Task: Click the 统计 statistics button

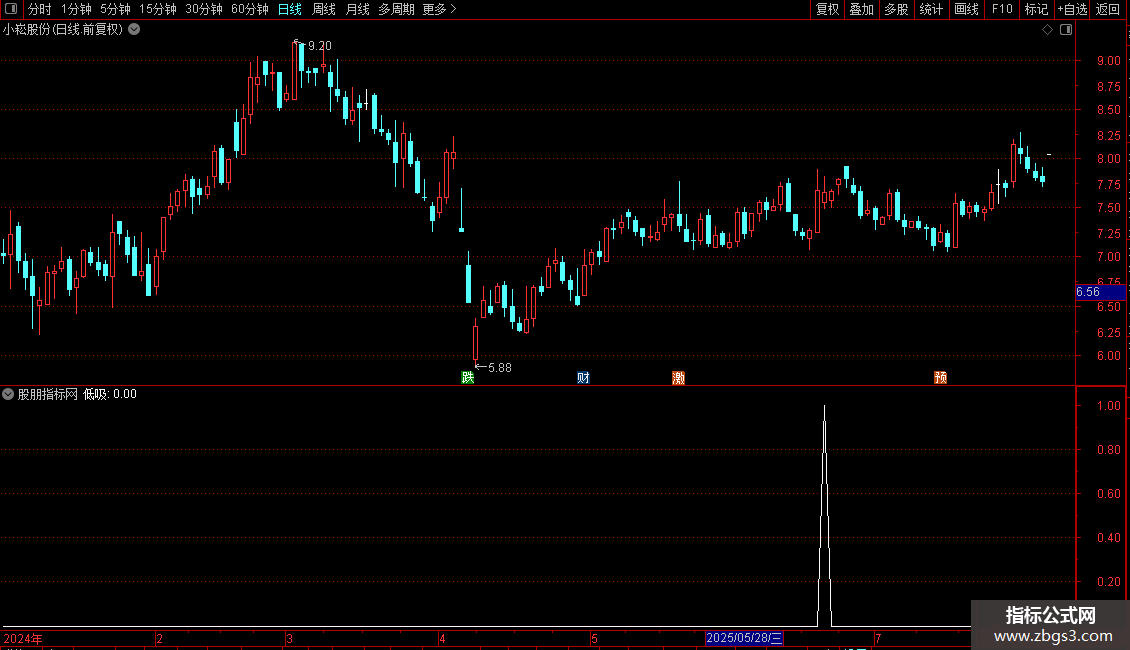Action: [931, 9]
